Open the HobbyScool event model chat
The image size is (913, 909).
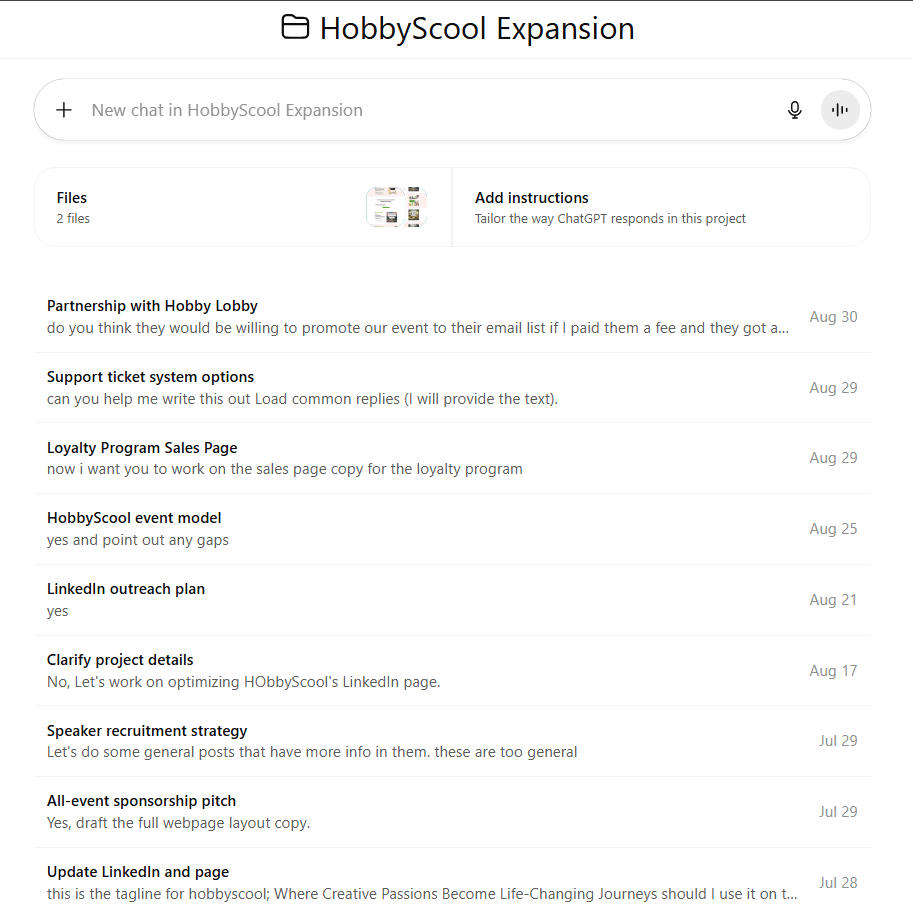point(452,529)
